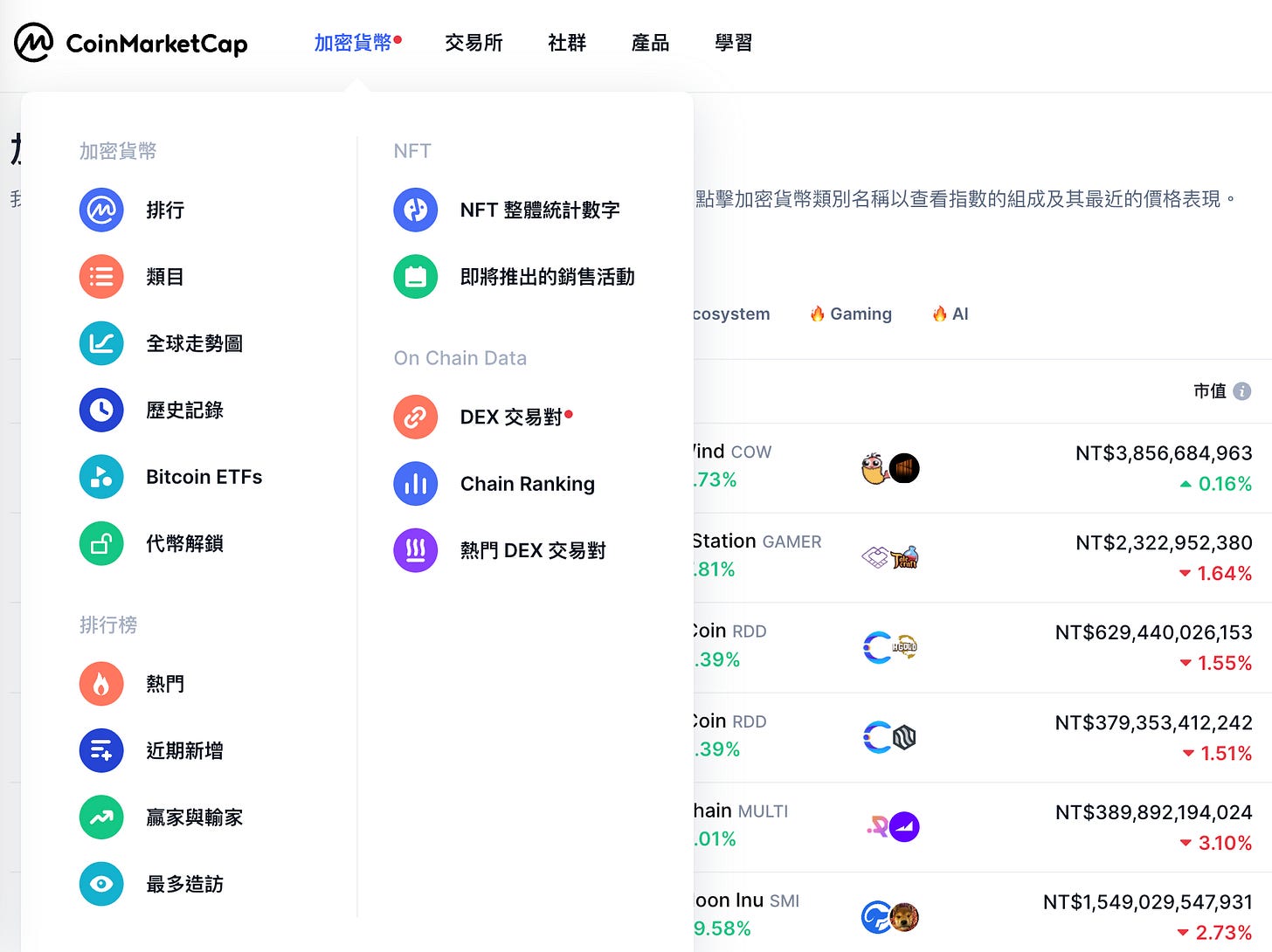1272x952 pixels.
Task: Select the 全球走勢圖 chart icon
Action: pos(101,343)
